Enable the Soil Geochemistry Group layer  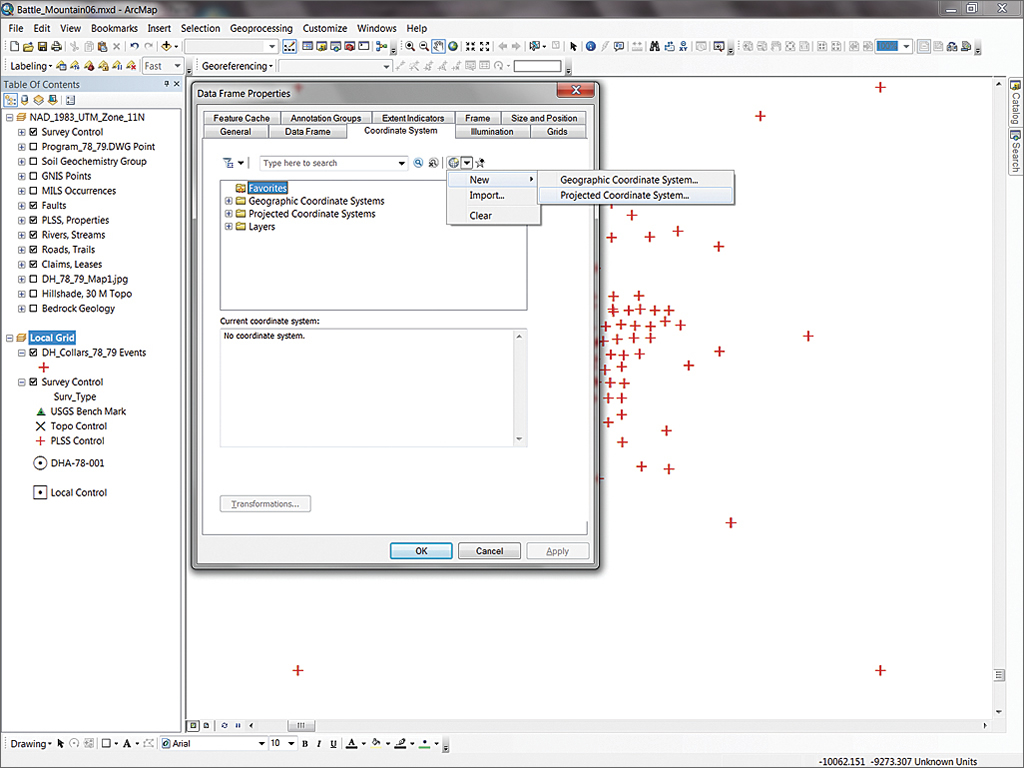tap(33, 161)
